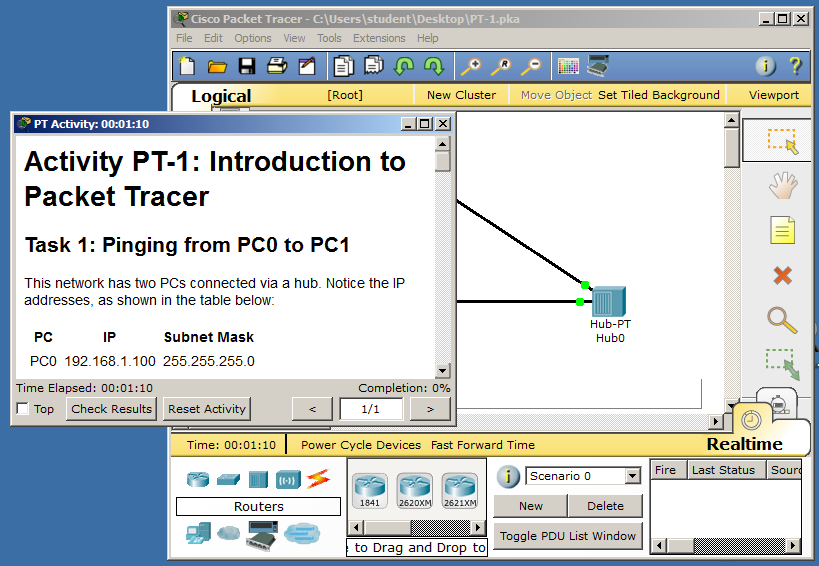Select the Multiuser Connection category icon
This screenshot has height=566, width=819.
(x=302, y=534)
